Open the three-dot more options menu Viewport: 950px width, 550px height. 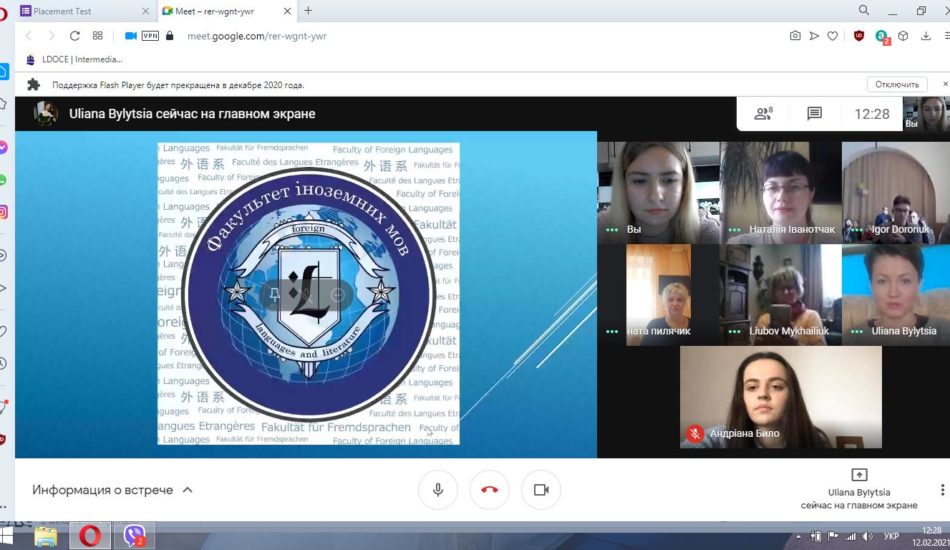[941, 490]
